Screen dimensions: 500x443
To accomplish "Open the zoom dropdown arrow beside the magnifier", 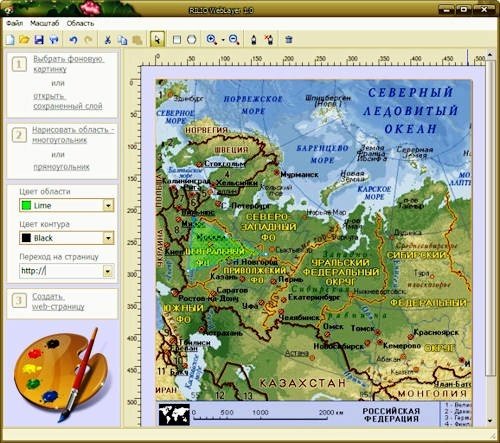I will (223, 40).
